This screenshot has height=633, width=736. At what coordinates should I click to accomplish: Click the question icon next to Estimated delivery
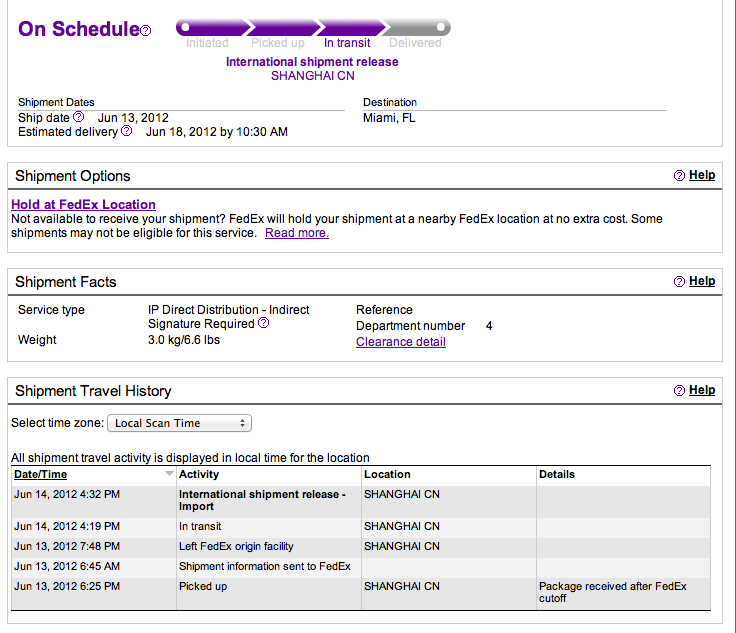126,130
